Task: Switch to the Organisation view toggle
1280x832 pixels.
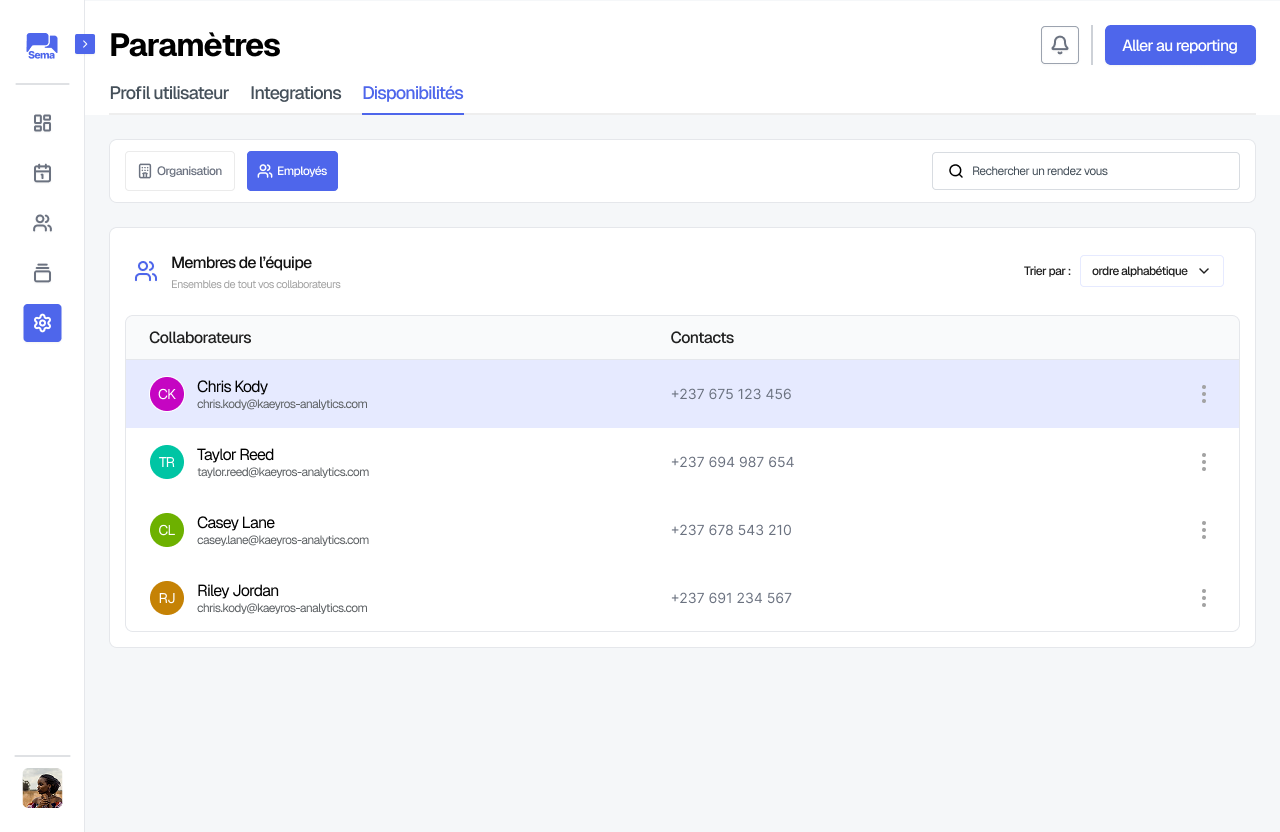Action: [x=180, y=171]
